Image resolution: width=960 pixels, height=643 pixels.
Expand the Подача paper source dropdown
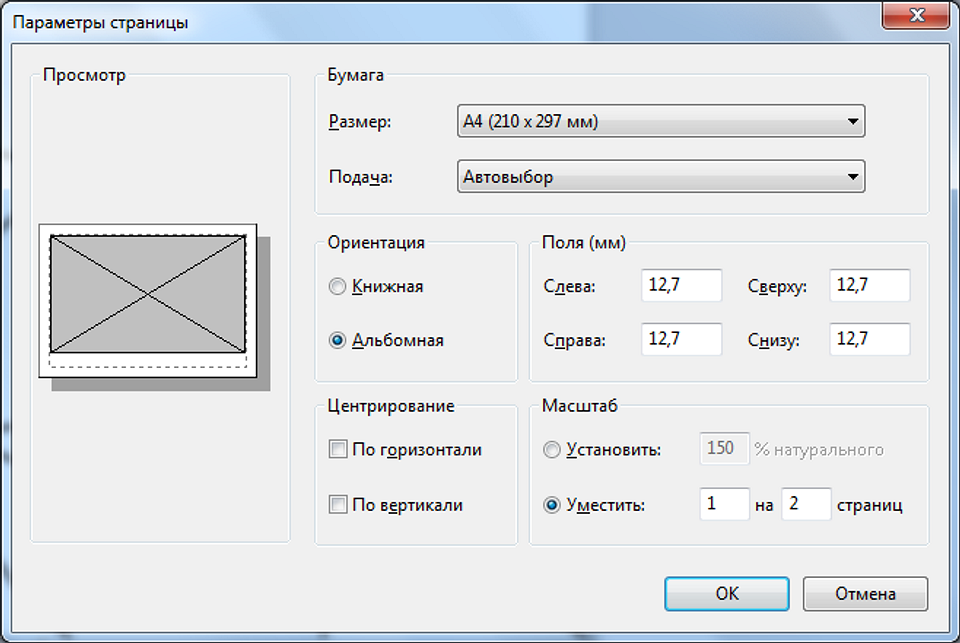pyautogui.click(x=660, y=177)
